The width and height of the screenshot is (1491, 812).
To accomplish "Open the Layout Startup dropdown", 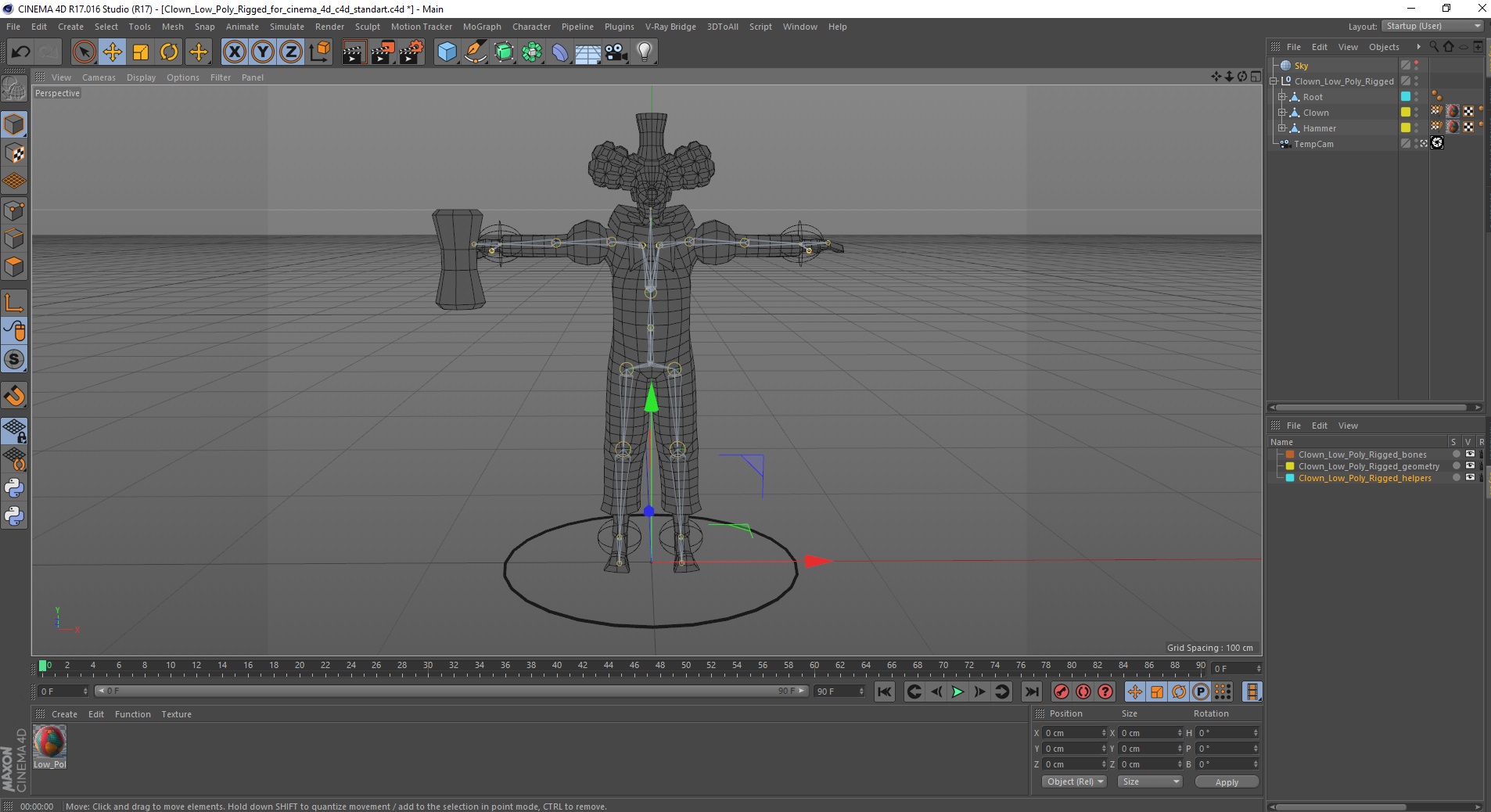I will pos(1432,26).
